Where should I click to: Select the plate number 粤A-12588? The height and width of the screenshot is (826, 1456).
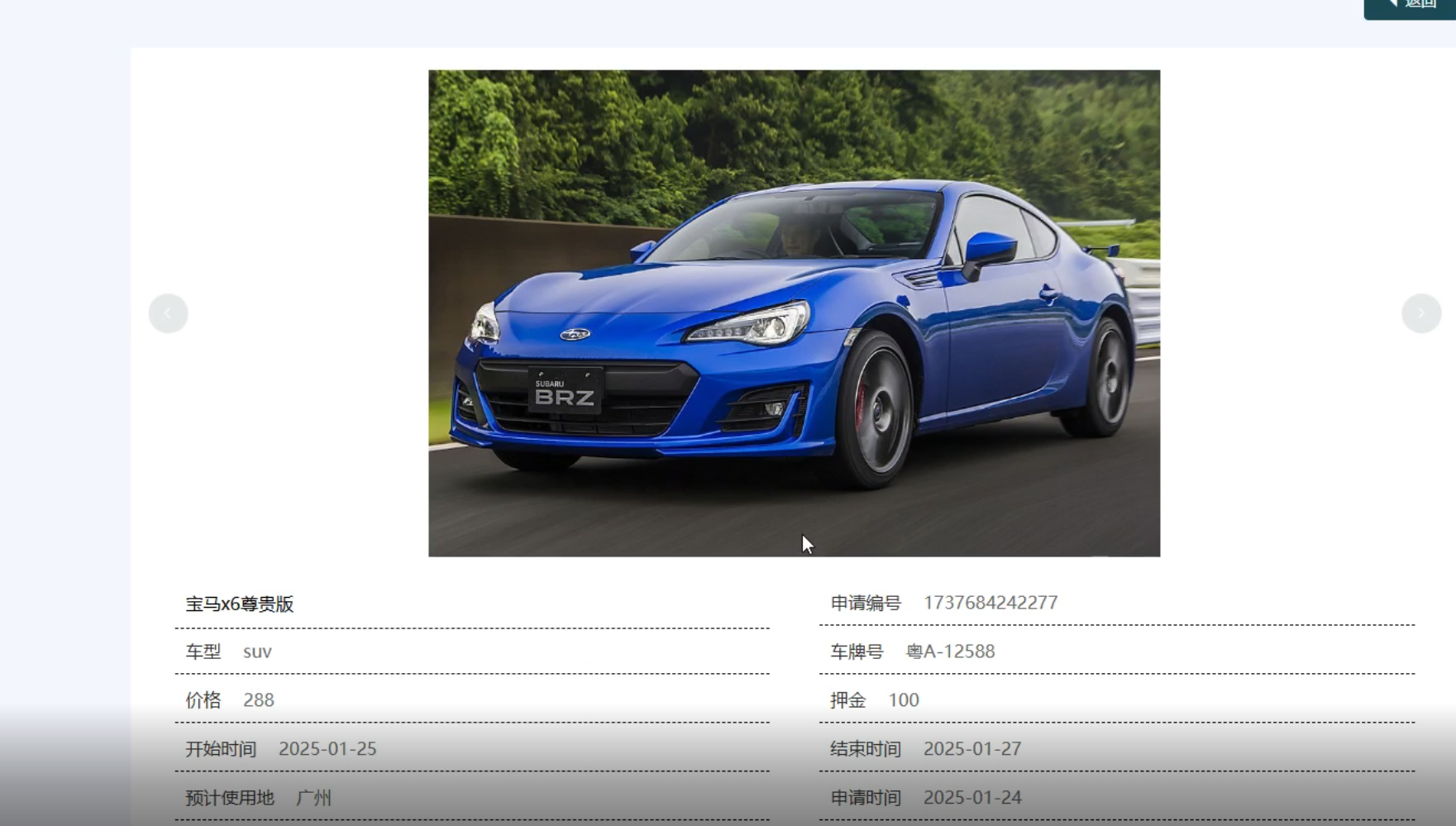click(x=950, y=652)
